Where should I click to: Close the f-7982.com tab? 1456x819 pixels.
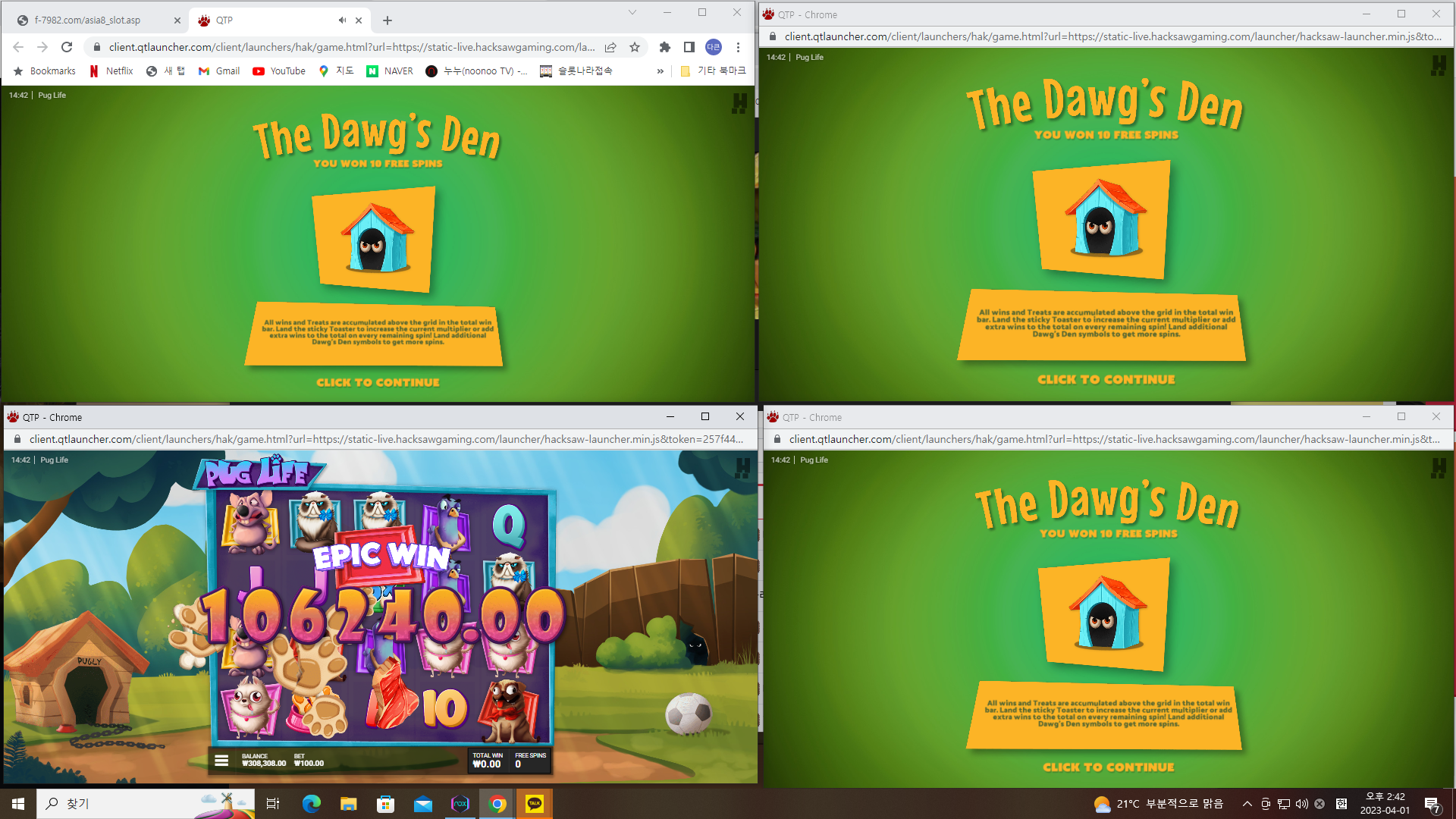coord(177,20)
